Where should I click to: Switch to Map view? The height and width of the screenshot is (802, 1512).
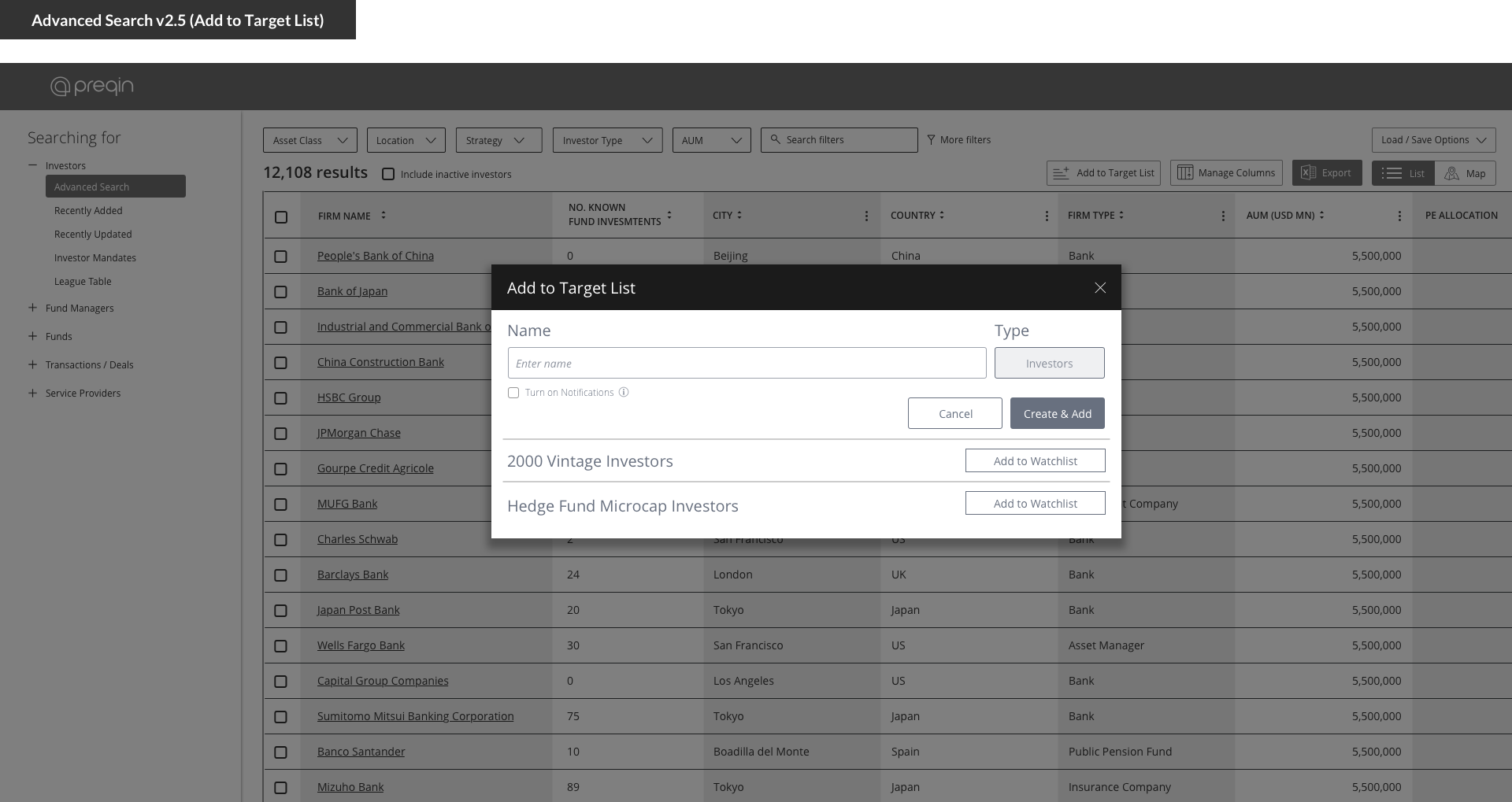[1466, 173]
